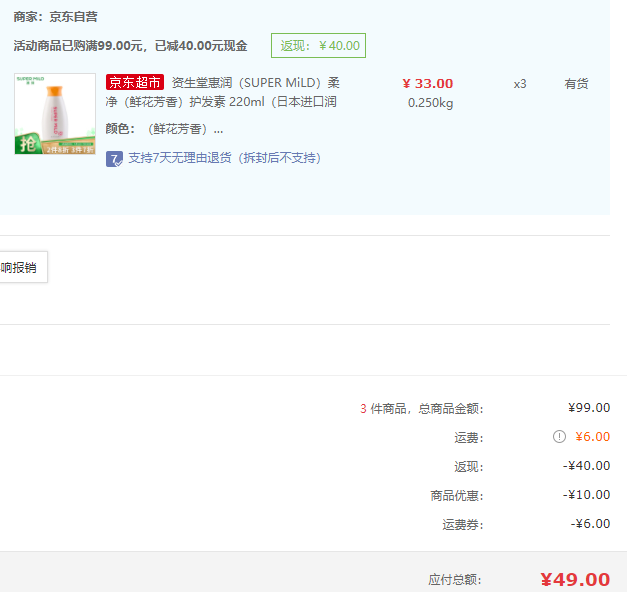Select the 0.250kg weight value
This screenshot has width=627, height=592.
(x=430, y=103)
